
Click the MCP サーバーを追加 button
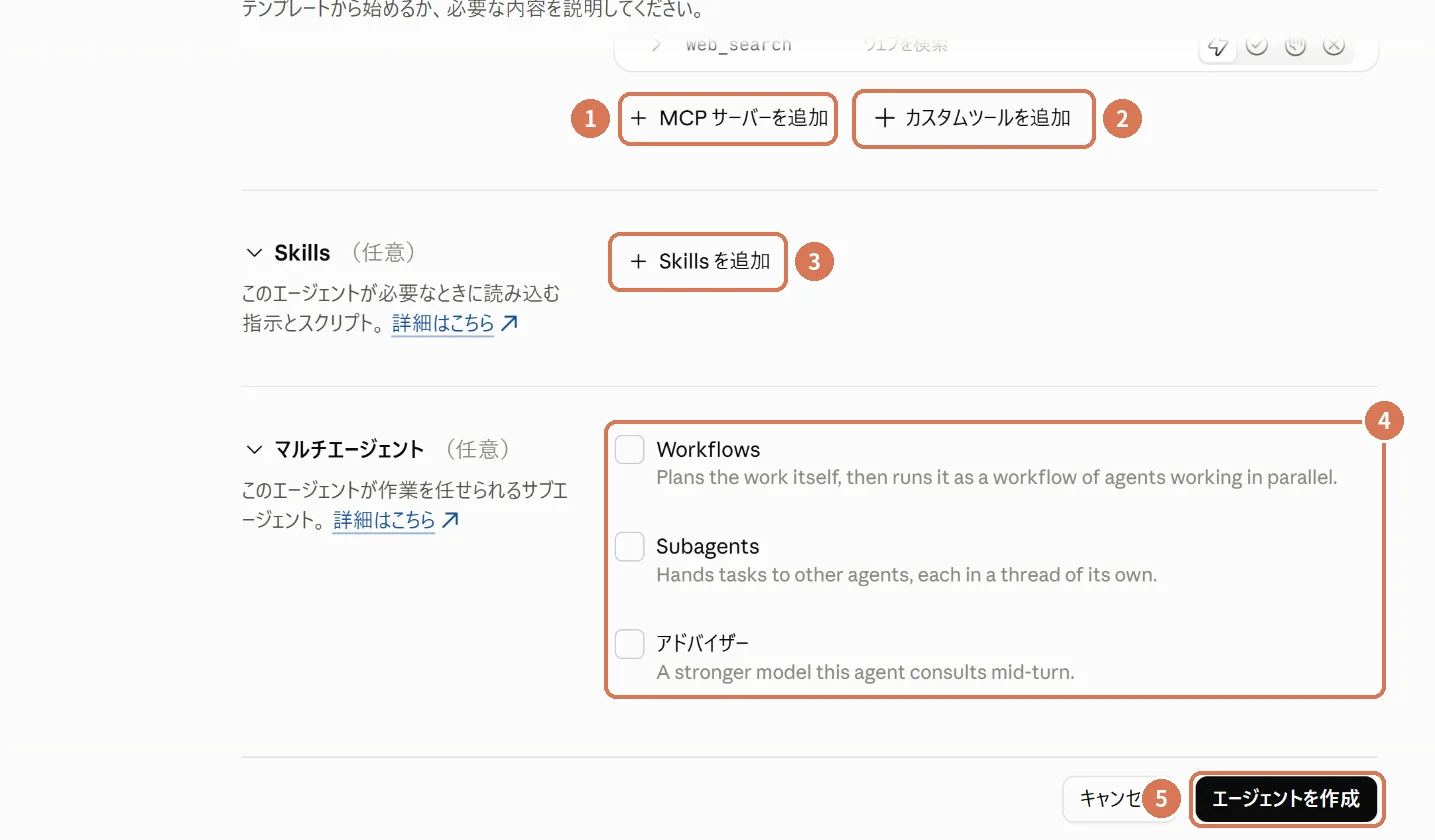coord(728,119)
